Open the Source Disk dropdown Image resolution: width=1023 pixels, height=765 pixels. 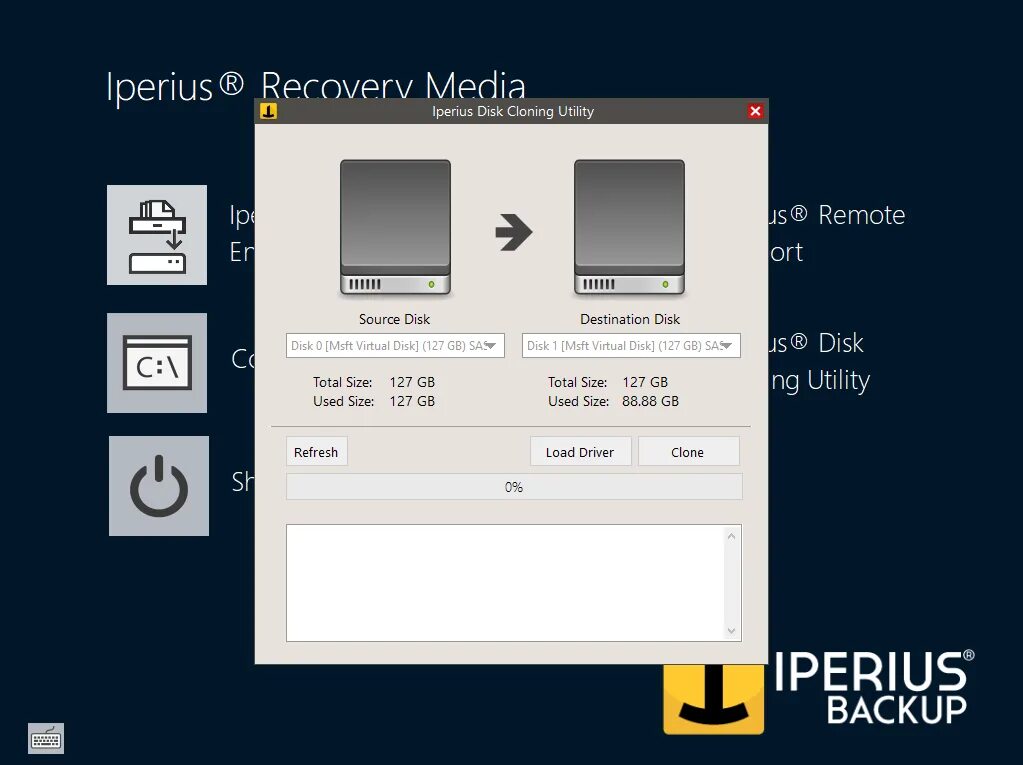pos(395,346)
